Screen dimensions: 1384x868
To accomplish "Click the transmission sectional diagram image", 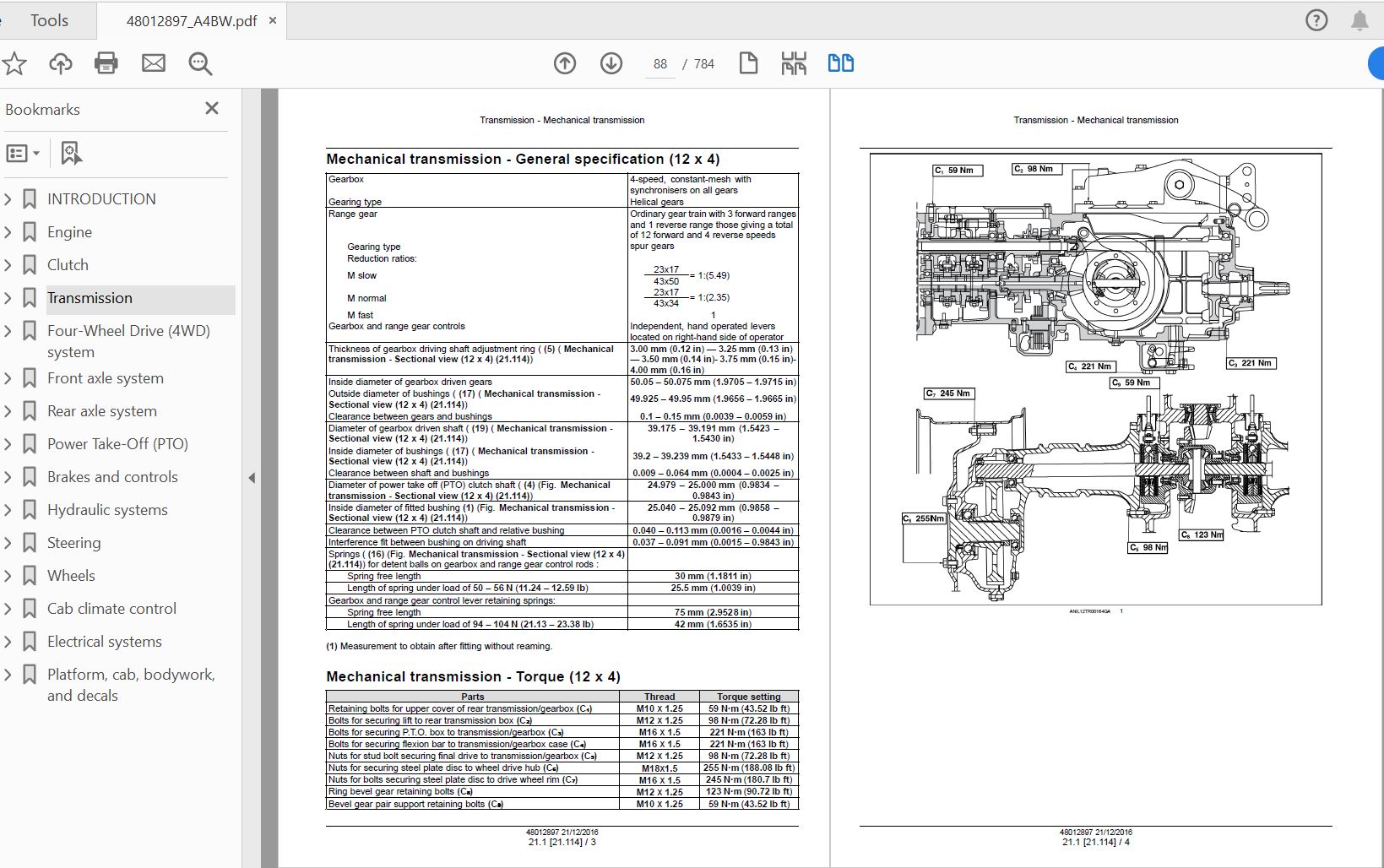I will pyautogui.click(x=1095, y=378).
